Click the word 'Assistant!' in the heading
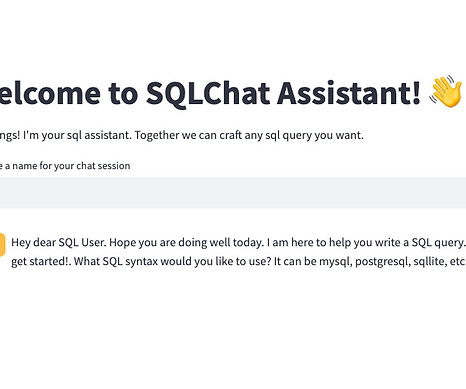 (x=350, y=93)
